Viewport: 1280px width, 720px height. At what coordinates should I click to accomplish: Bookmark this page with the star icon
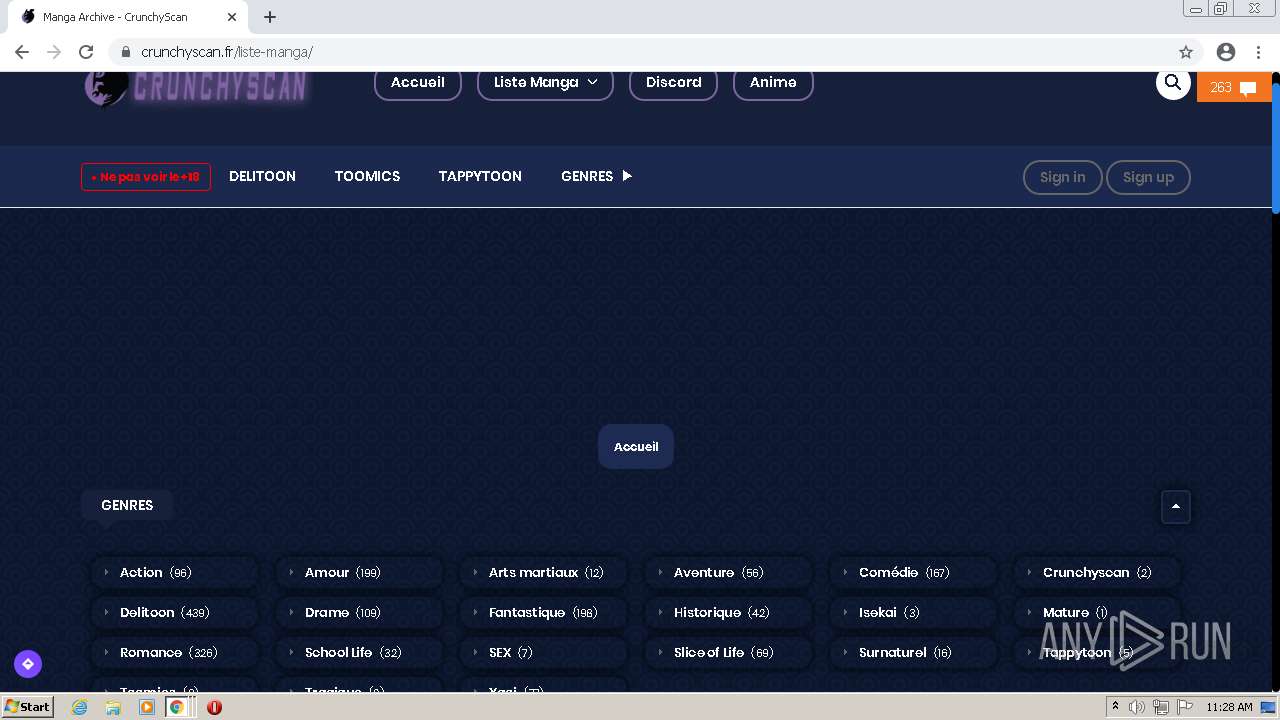pos(1186,52)
